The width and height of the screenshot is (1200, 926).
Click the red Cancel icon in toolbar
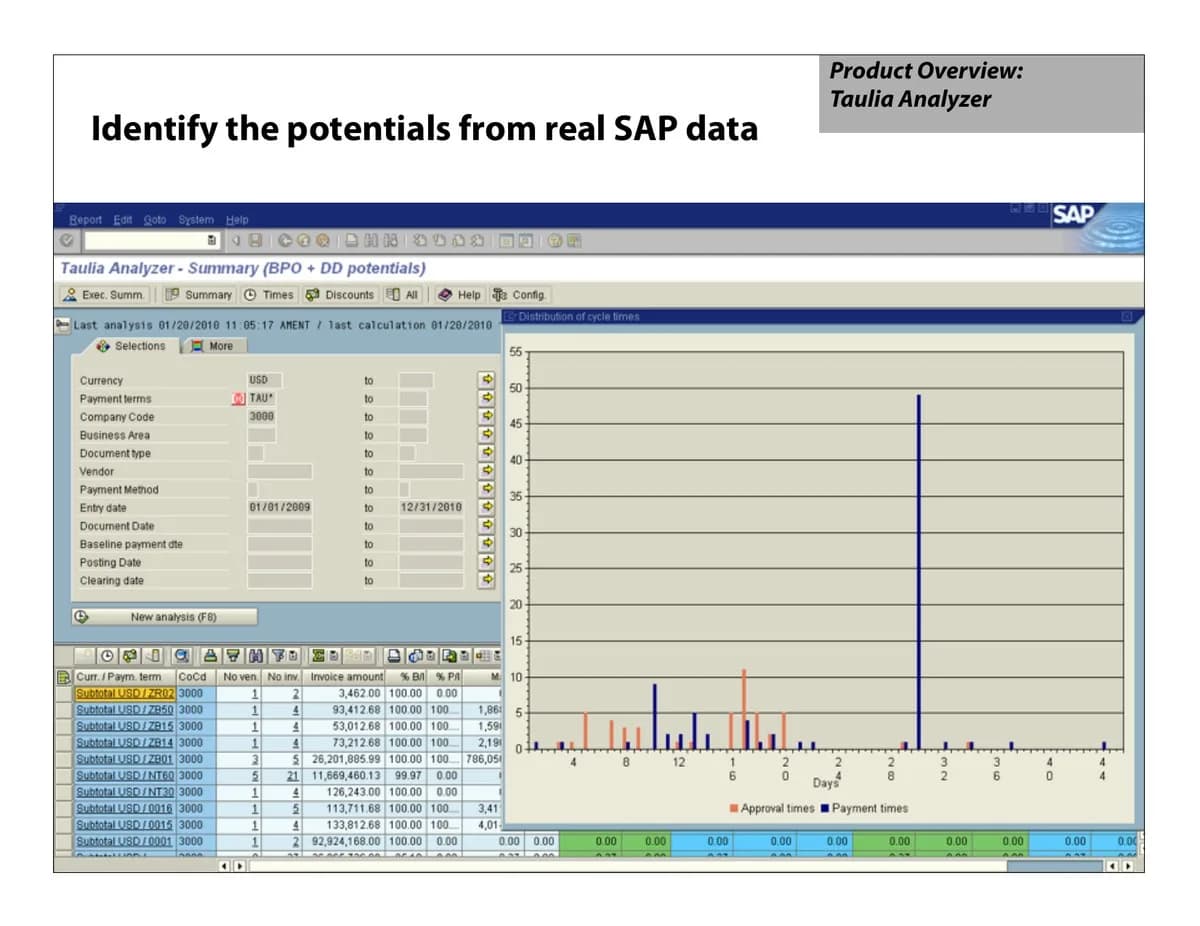click(323, 241)
